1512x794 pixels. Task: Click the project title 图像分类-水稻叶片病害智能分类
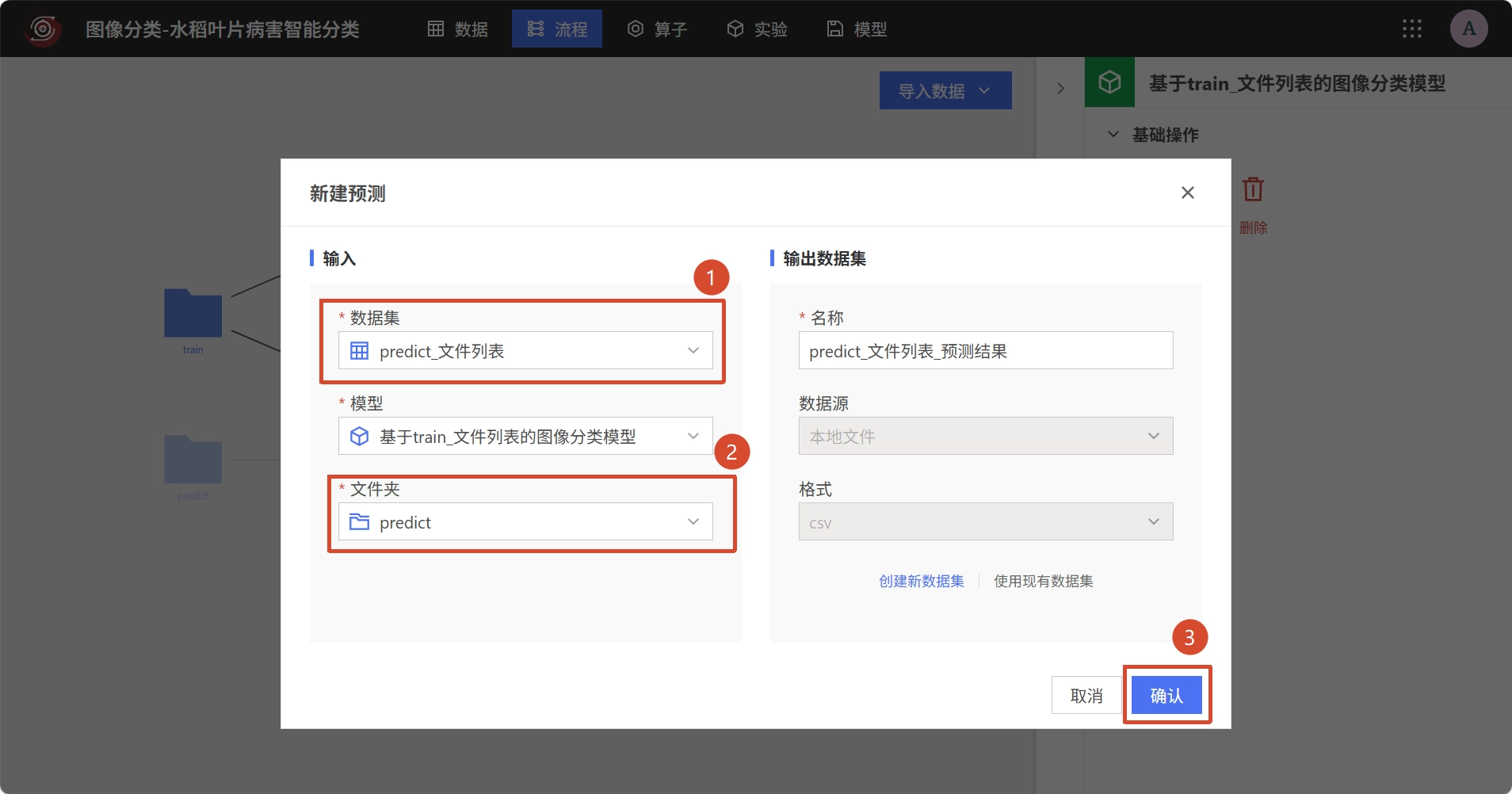point(223,29)
